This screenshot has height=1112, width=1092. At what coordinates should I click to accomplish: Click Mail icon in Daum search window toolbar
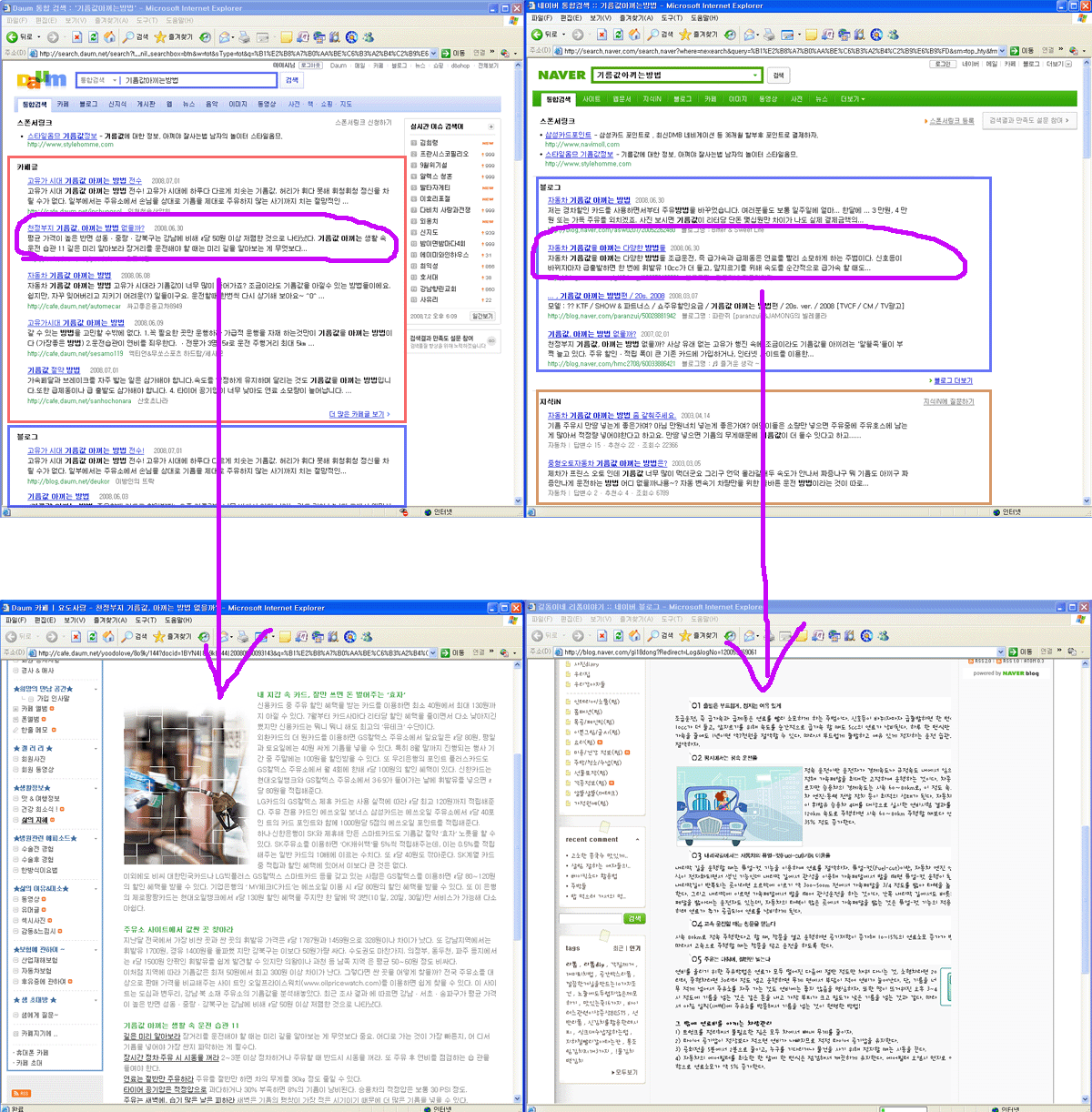click(225, 37)
